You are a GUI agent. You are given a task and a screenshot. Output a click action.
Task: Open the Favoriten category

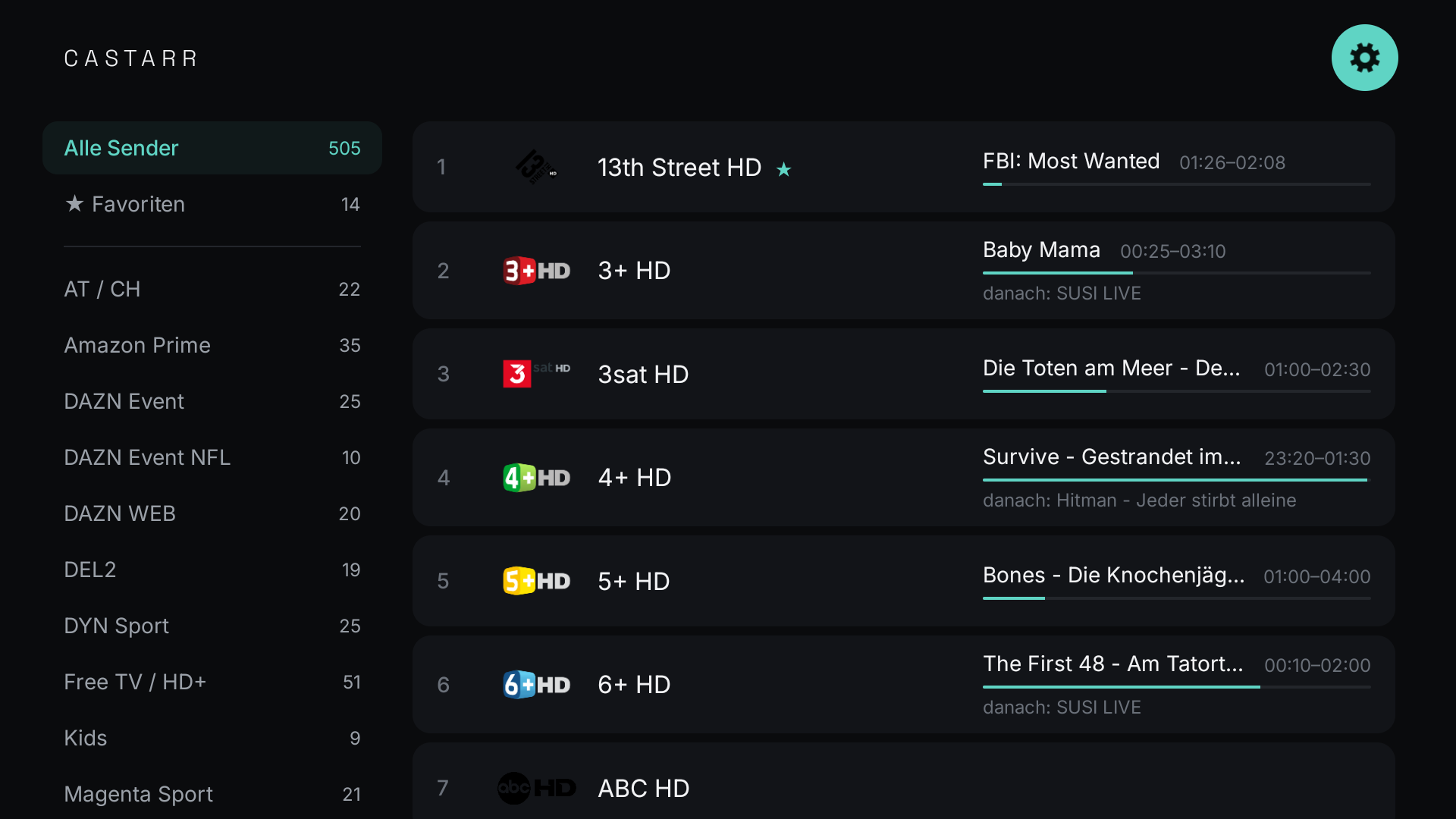pos(212,204)
